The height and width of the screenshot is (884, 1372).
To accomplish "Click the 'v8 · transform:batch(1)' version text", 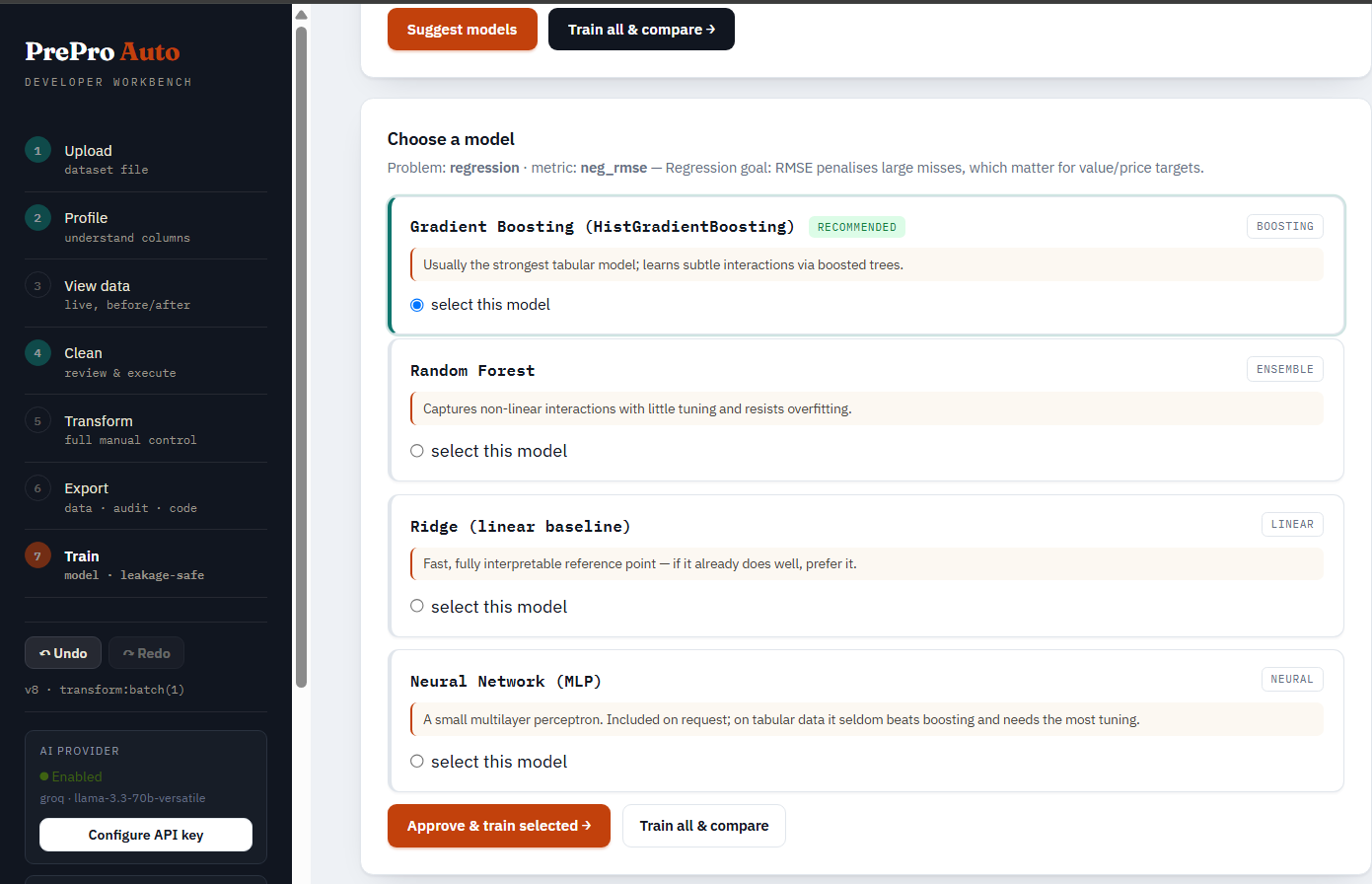I will pyautogui.click(x=105, y=690).
